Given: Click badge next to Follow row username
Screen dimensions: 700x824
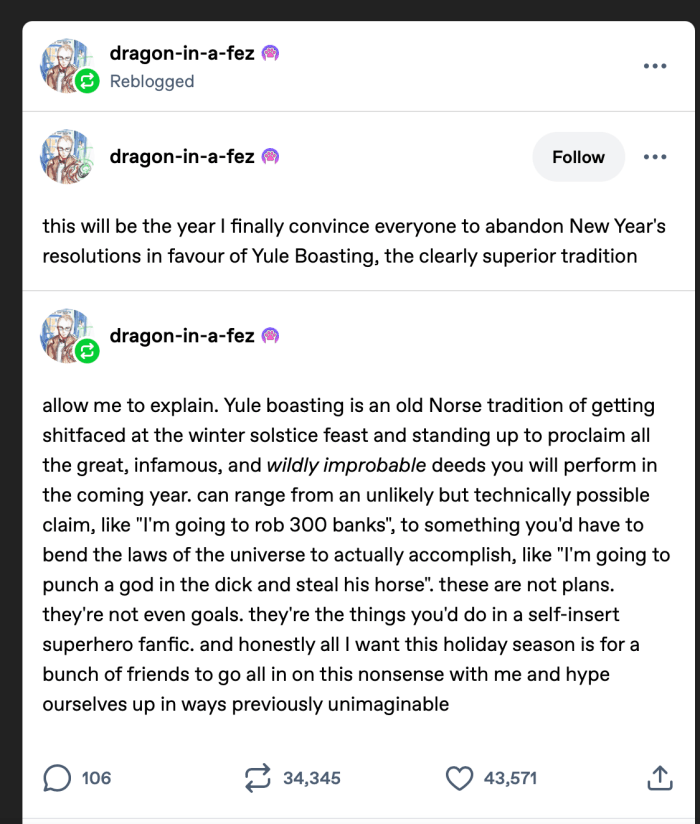Looking at the screenshot, I should click(x=270, y=157).
